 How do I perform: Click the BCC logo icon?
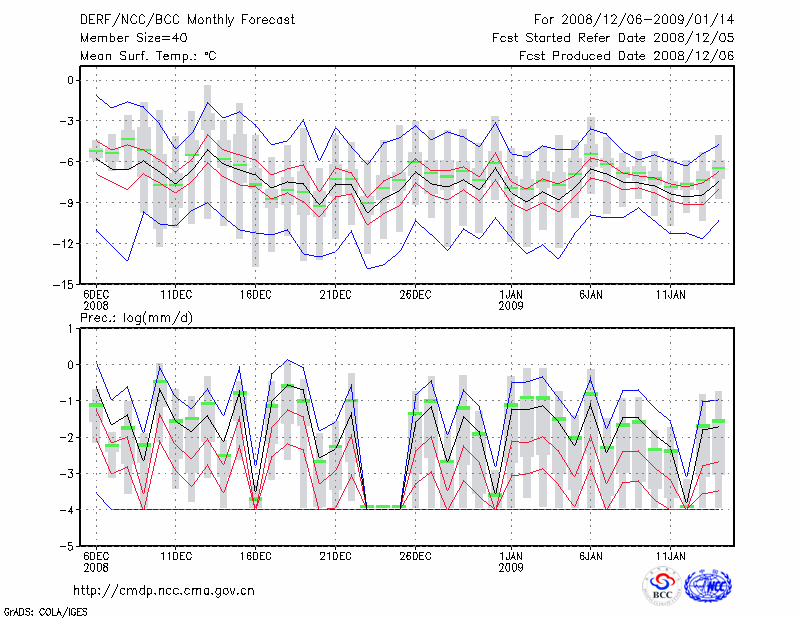661,586
